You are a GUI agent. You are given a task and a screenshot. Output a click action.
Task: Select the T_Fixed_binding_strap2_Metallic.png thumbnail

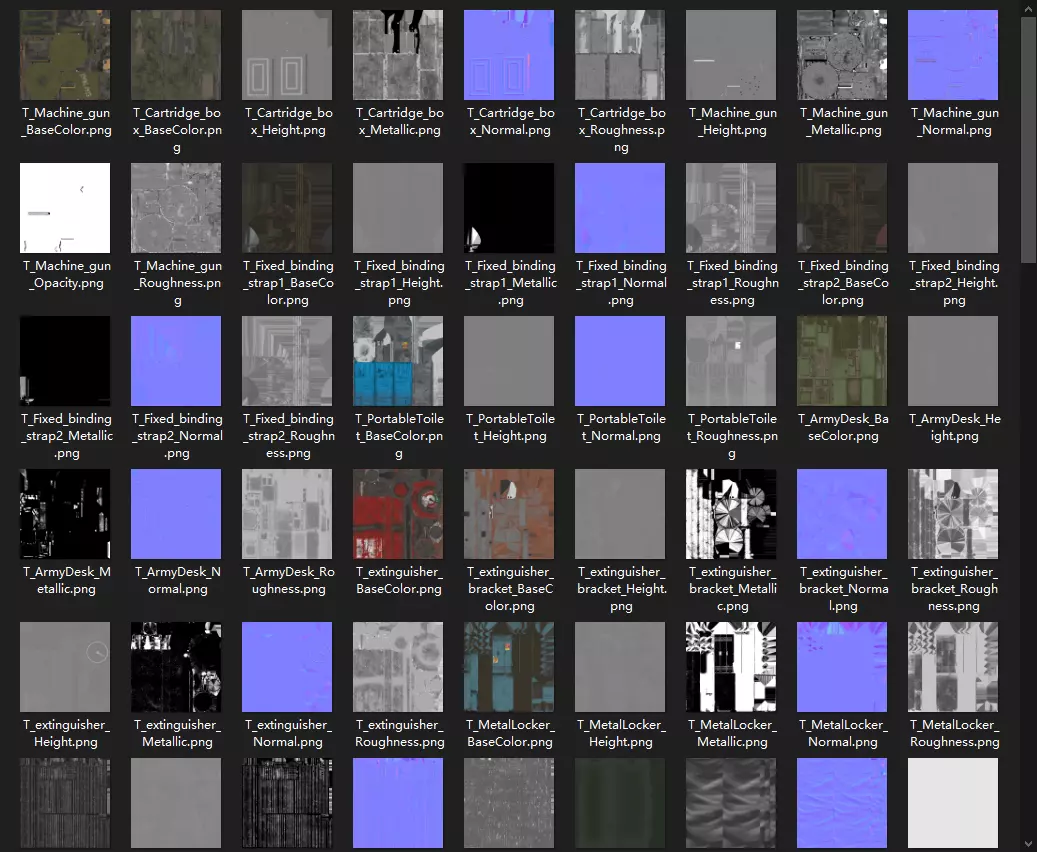(65, 361)
